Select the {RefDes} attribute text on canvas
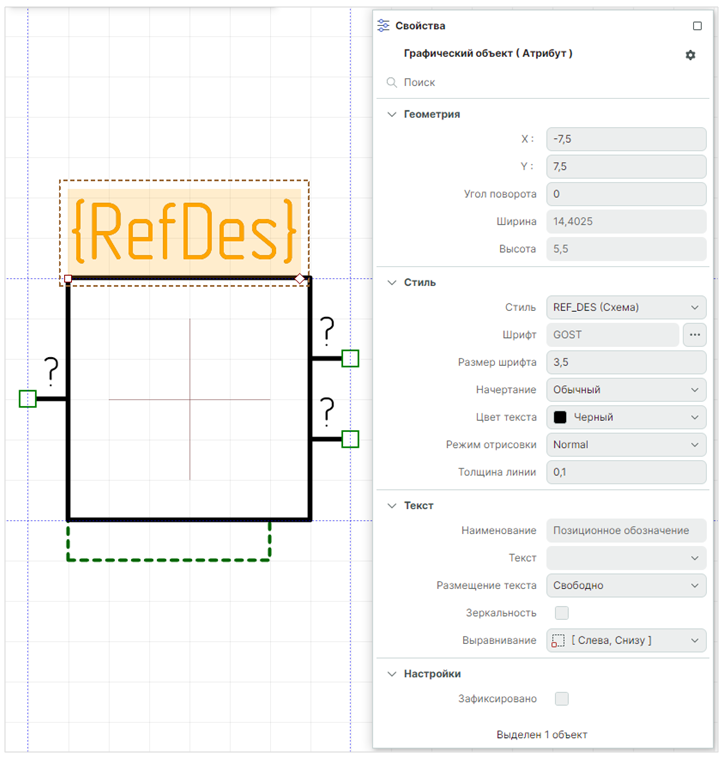722x757 pixels. [x=184, y=231]
